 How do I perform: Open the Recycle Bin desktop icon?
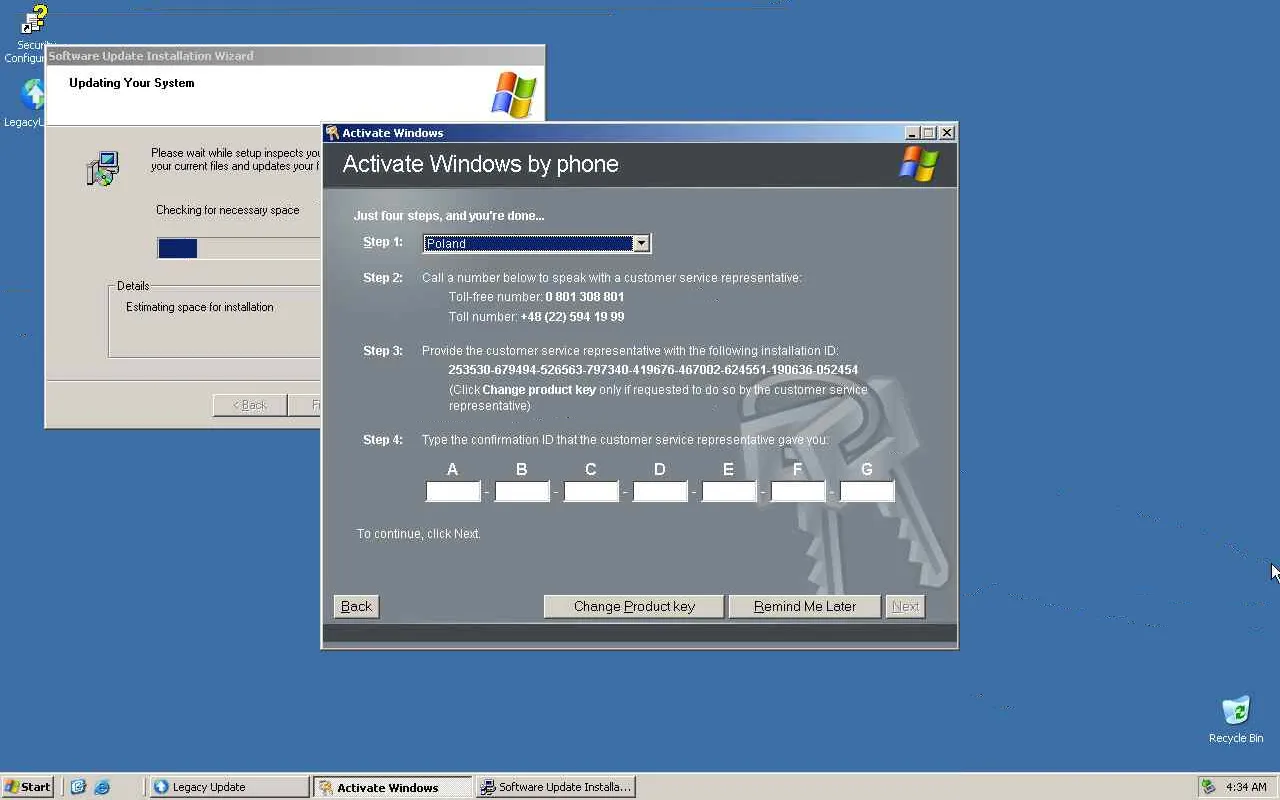(1236, 719)
